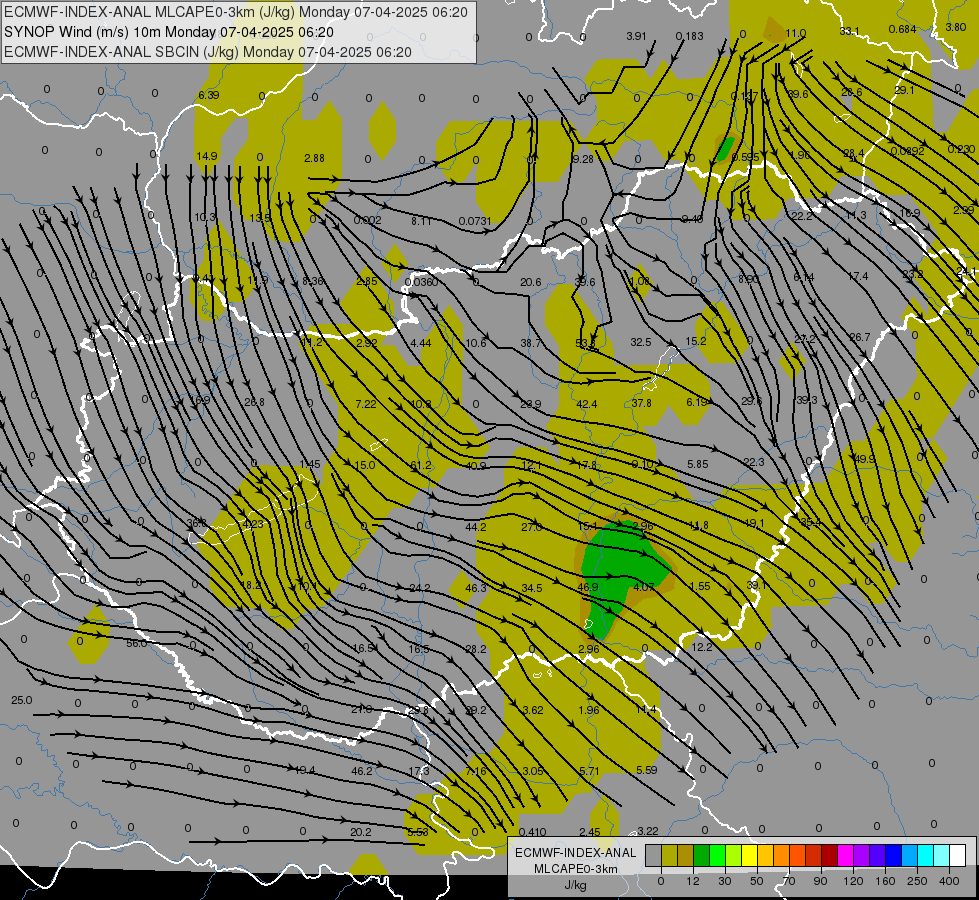Screen dimensions: 979x900
Task: Click the map value 3.62
Action: (x=533, y=710)
